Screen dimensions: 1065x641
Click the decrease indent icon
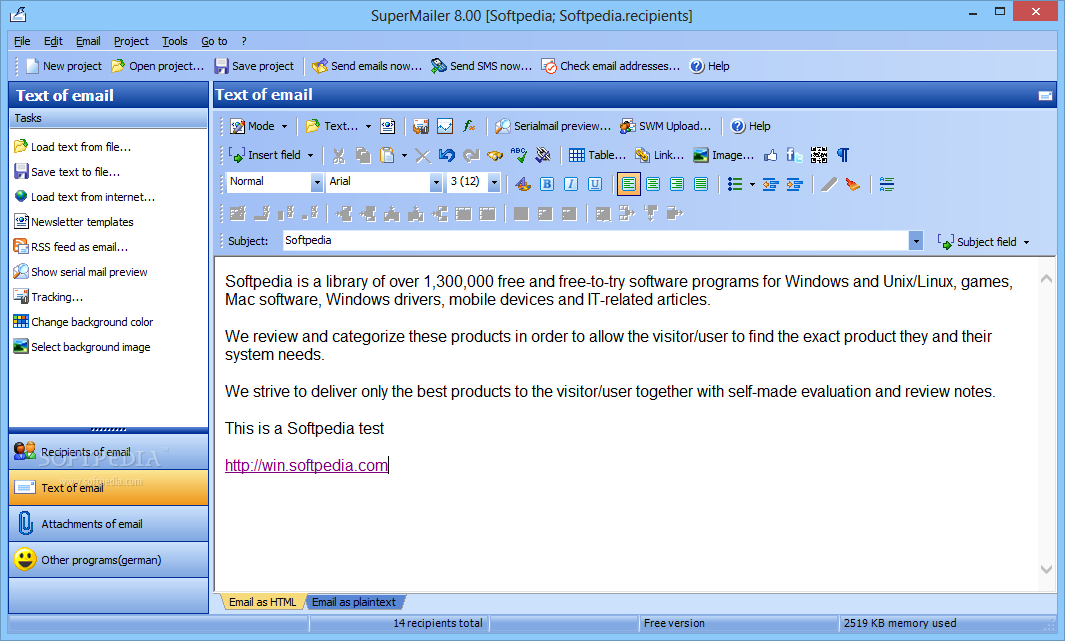(x=770, y=185)
